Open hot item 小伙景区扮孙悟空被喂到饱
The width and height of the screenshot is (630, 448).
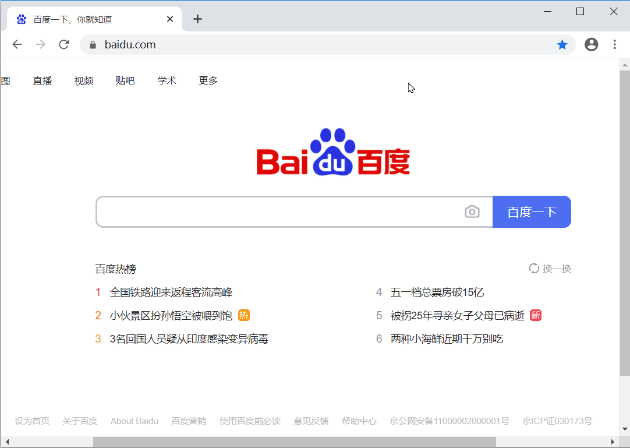[x=171, y=315]
